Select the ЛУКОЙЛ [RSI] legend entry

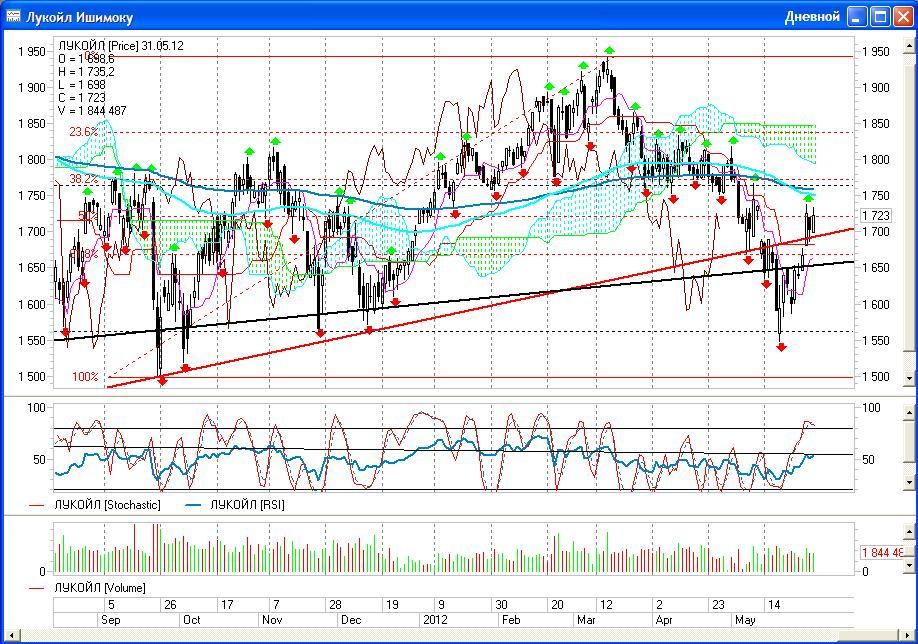(x=248, y=505)
